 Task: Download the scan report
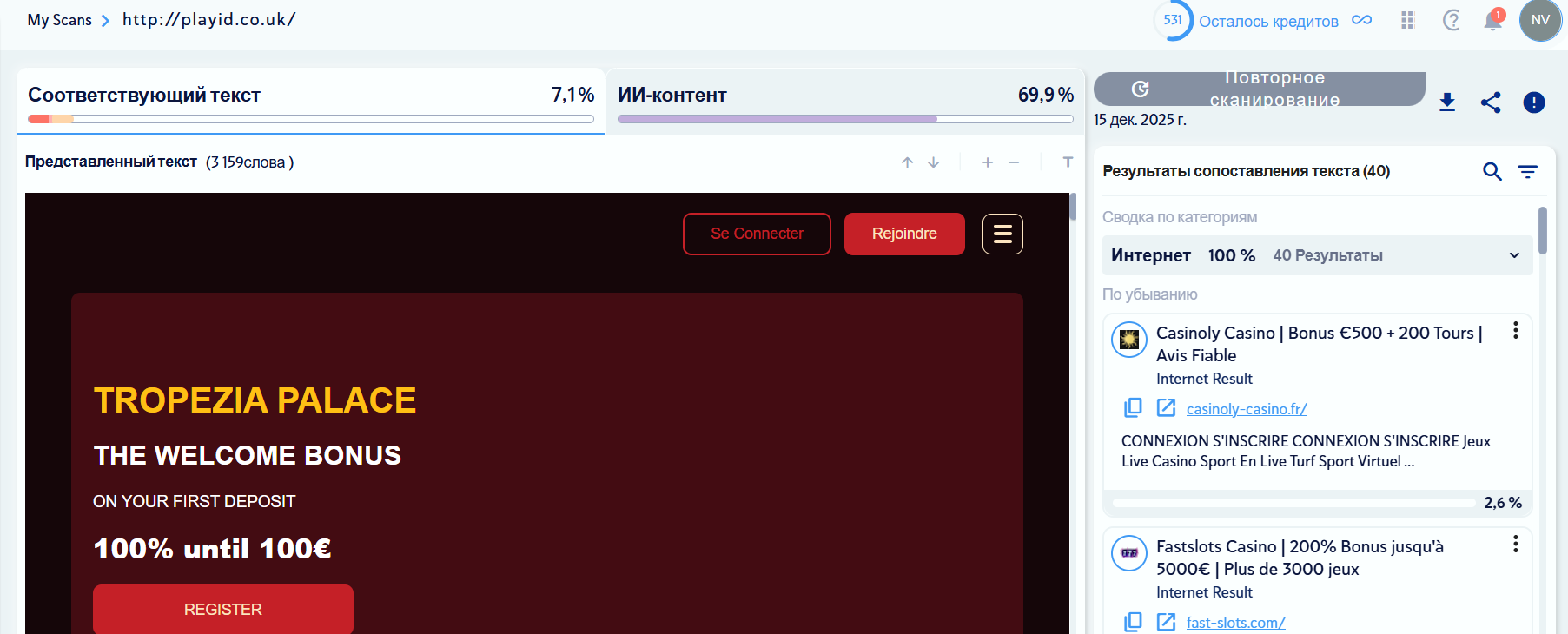(1447, 102)
